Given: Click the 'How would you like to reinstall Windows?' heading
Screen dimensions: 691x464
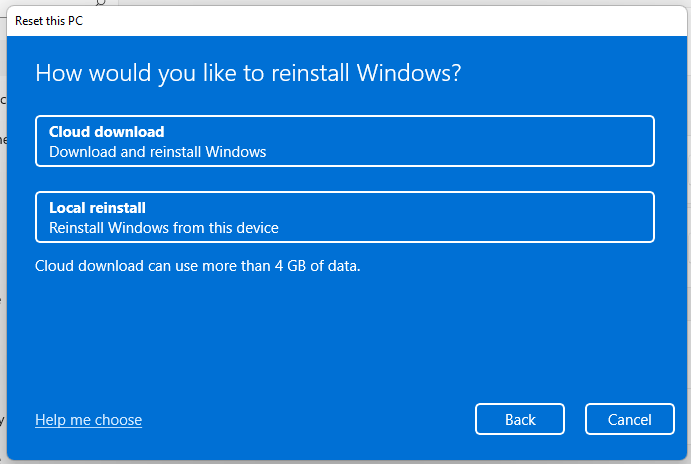Looking at the screenshot, I should coord(248,73).
